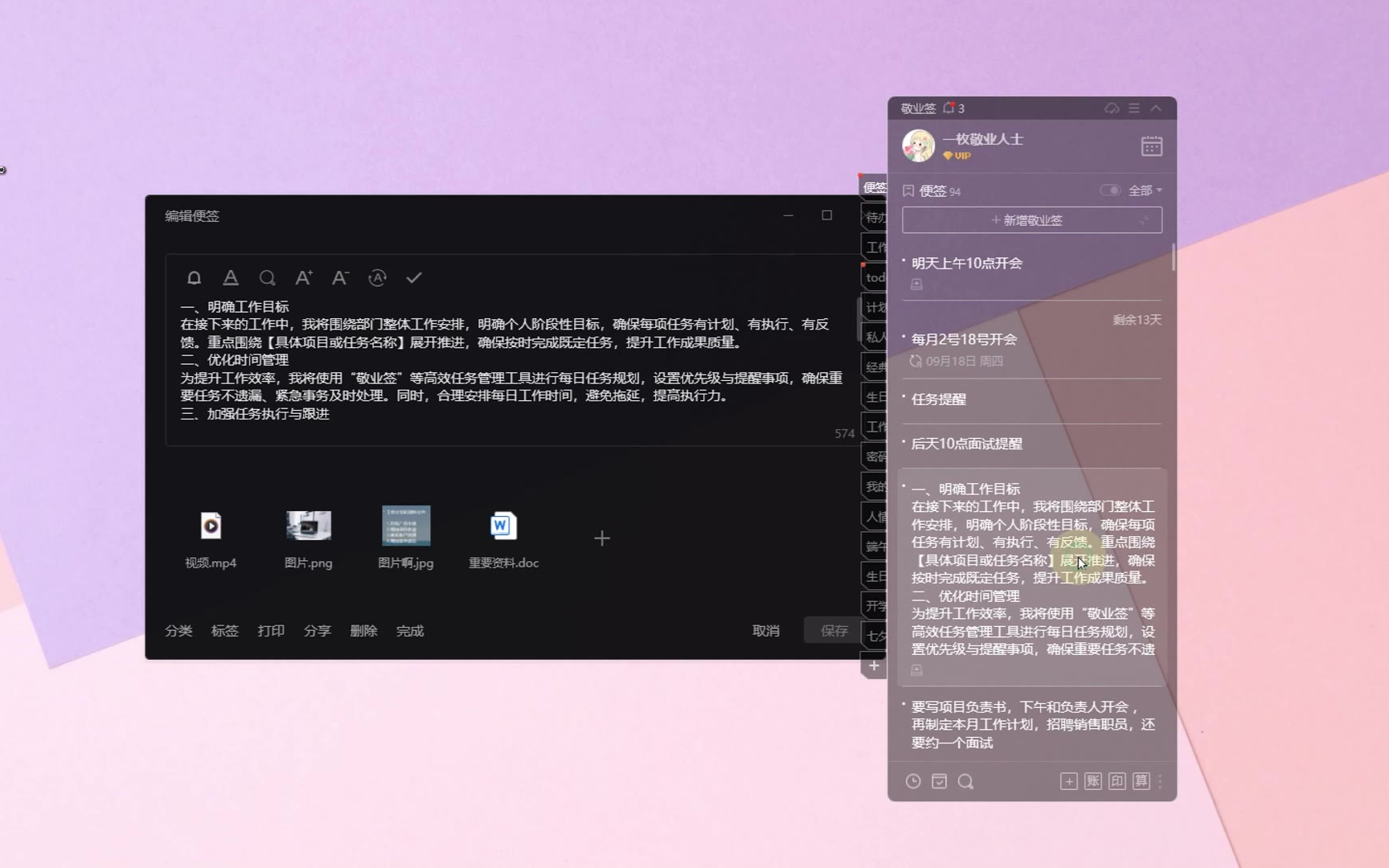Select the note beginning 要写项目负责书
Viewport: 1389px width, 868px height.
[x=1032, y=725]
